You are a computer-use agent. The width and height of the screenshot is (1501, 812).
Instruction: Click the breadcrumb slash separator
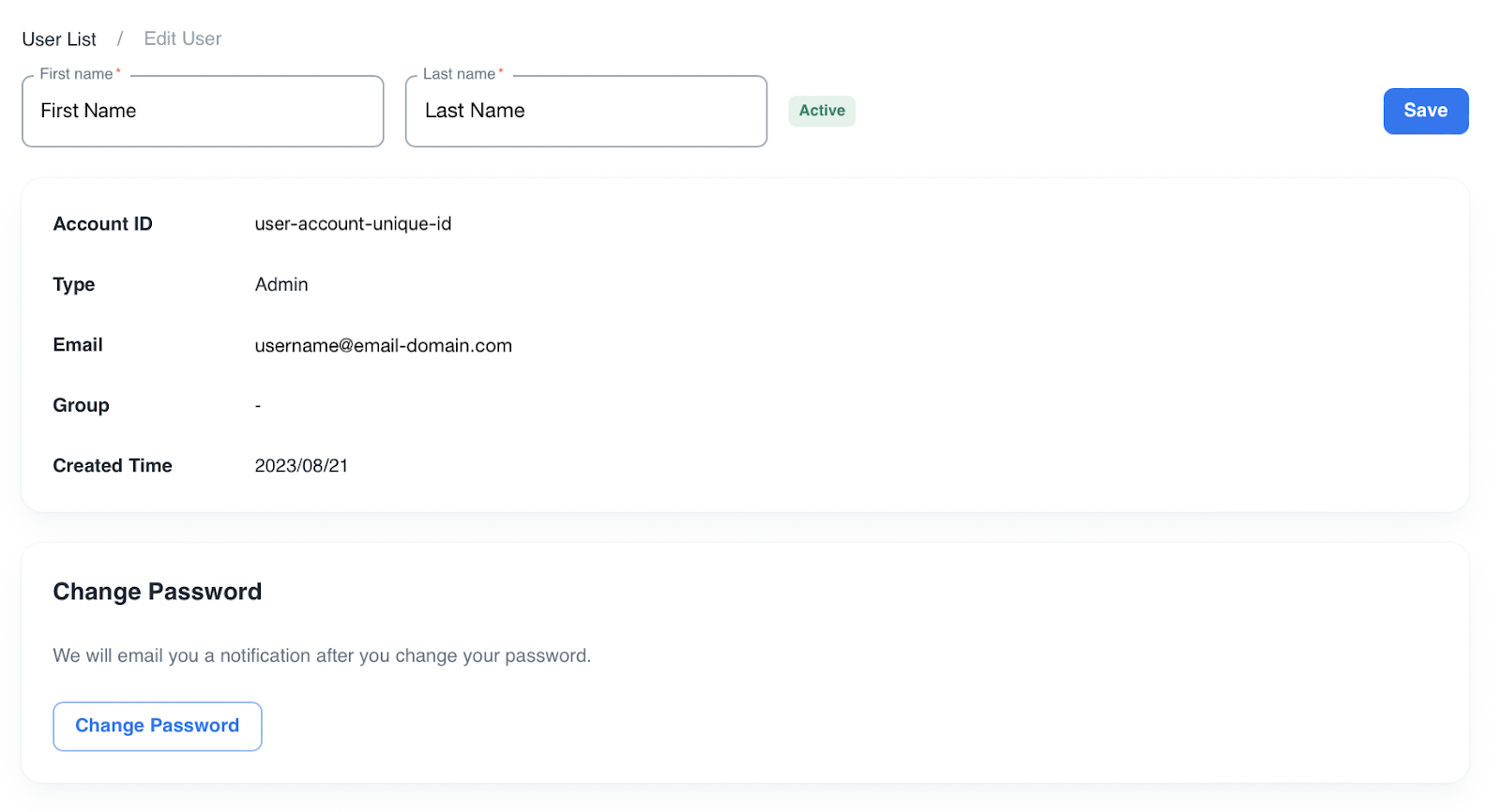point(120,39)
